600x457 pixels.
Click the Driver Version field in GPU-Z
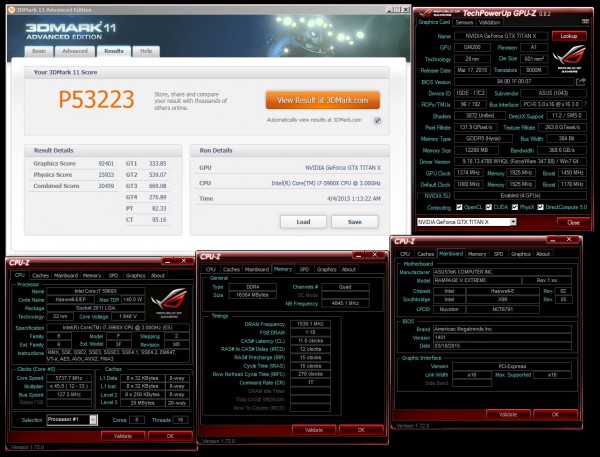[520, 162]
